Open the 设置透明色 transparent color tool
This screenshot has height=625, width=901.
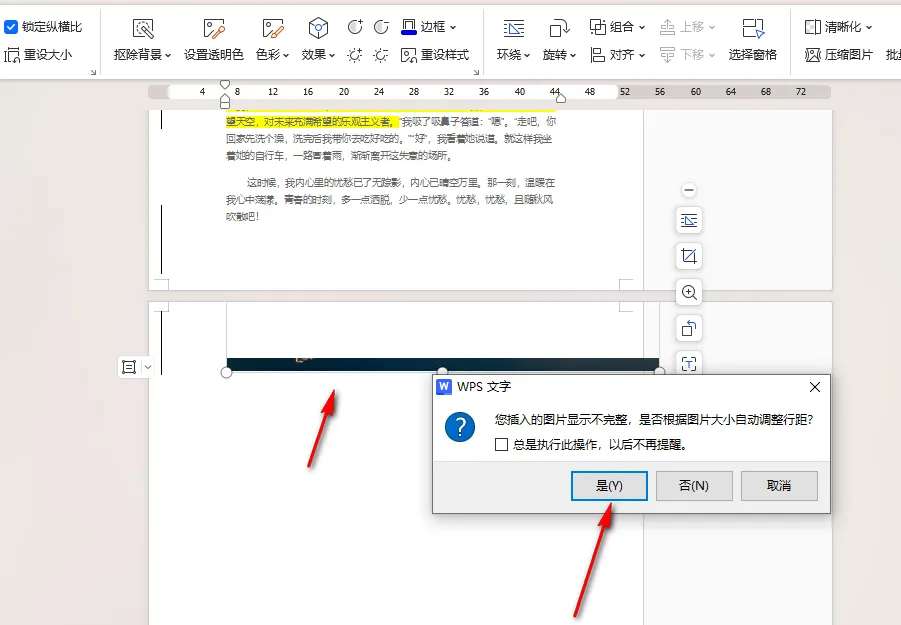tap(212, 40)
